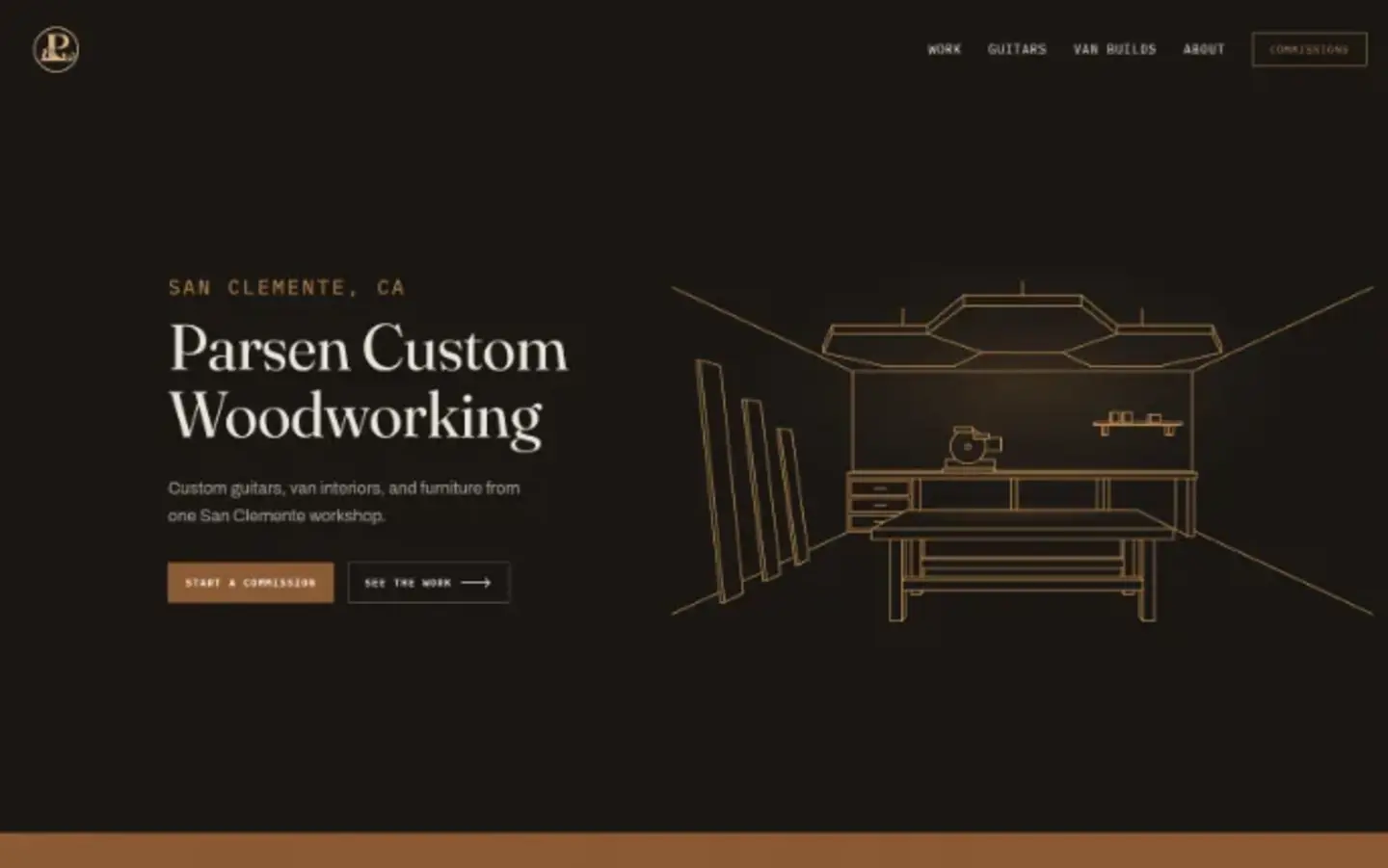Navigate to the About page
The image size is (1388, 868).
[1204, 49]
